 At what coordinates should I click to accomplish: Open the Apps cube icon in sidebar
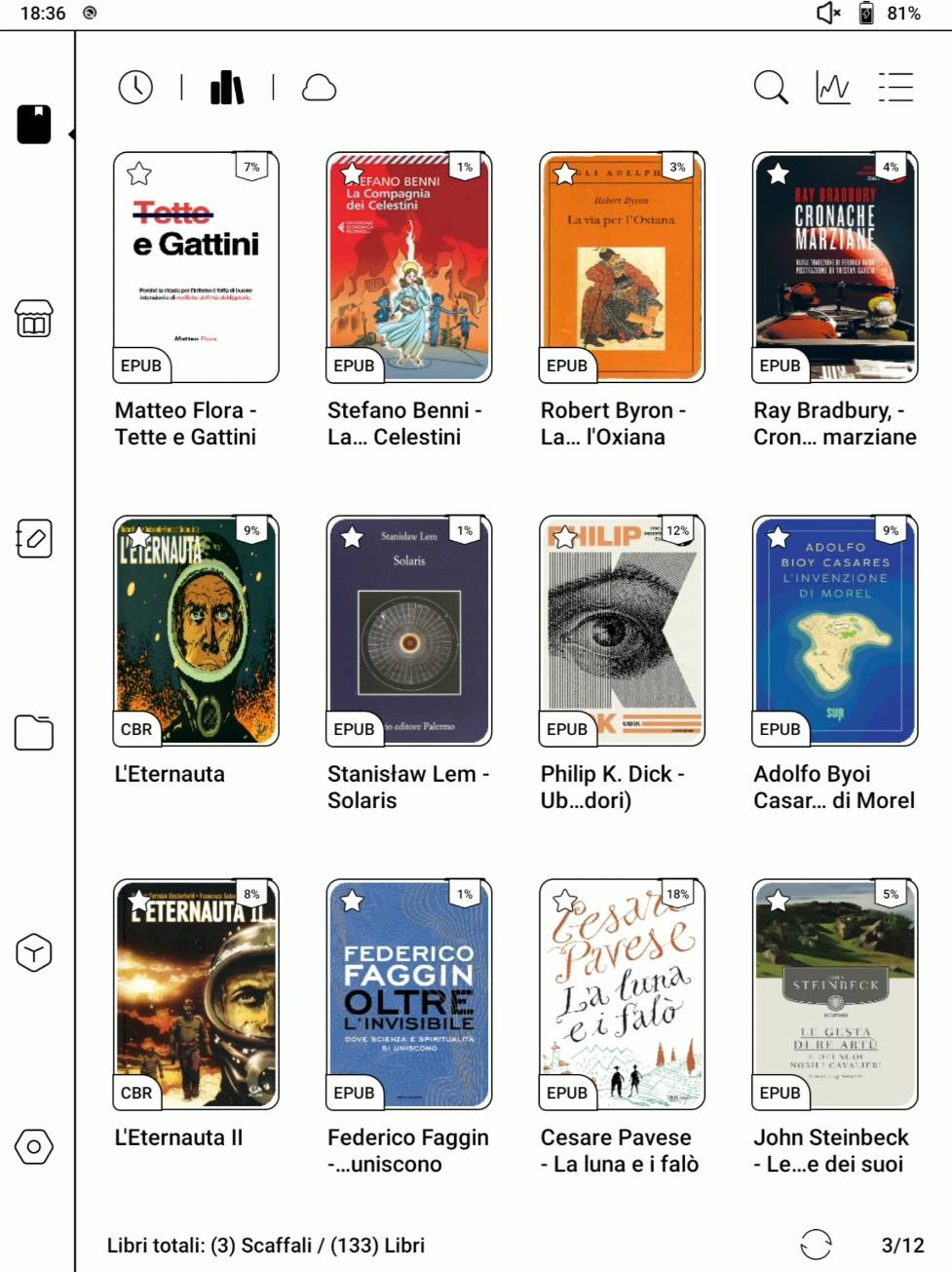coord(34,952)
